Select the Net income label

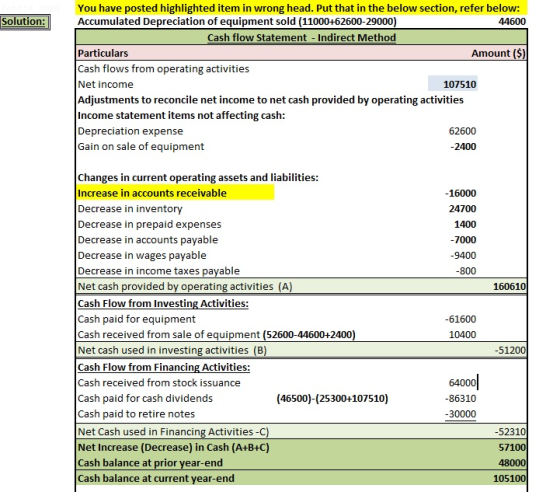(105, 84)
